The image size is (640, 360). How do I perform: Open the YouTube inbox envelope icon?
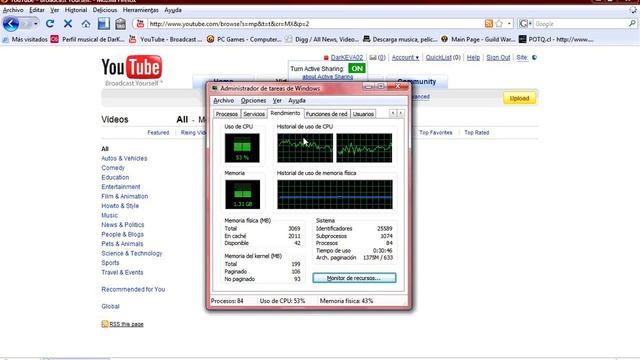[373, 58]
